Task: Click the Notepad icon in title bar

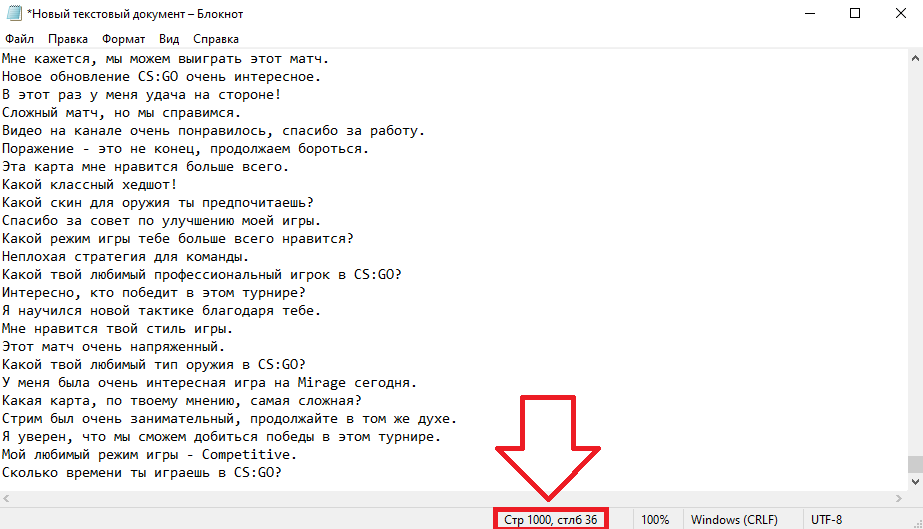Action: (x=14, y=13)
